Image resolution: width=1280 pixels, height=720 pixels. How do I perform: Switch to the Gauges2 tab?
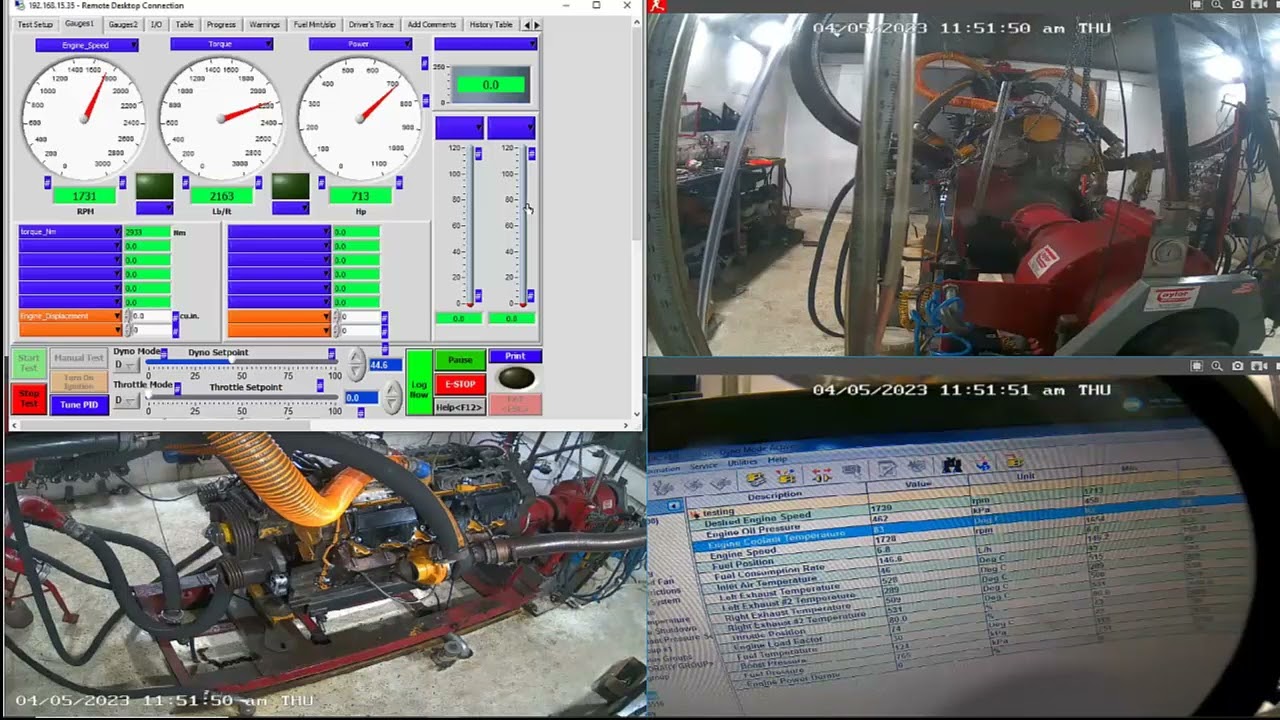pyautogui.click(x=123, y=24)
